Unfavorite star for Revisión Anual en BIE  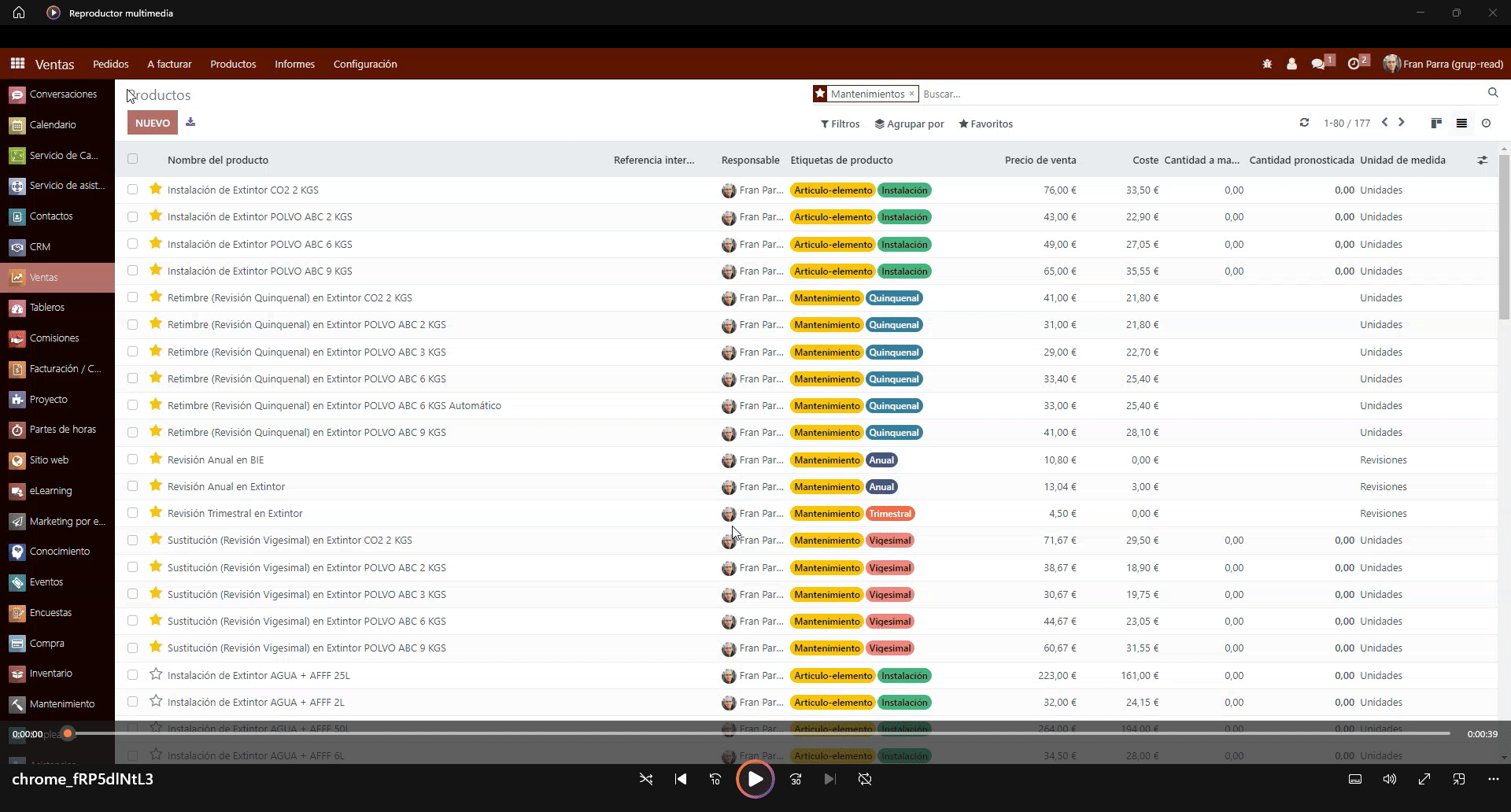156,460
